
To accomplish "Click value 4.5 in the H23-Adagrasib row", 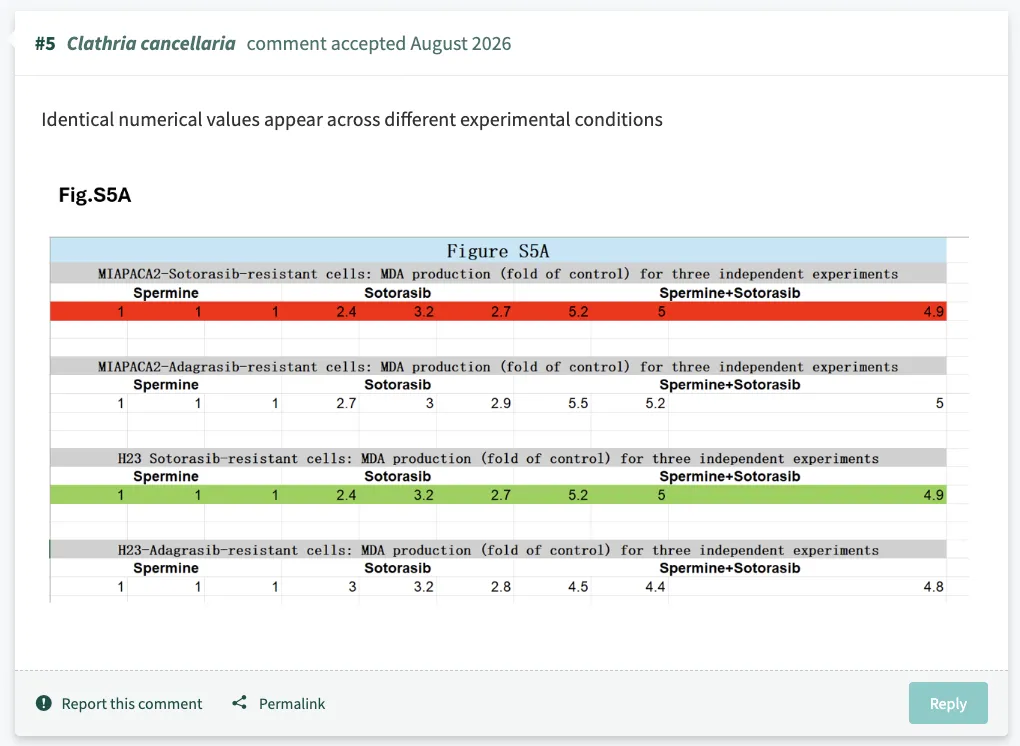I will (x=578, y=587).
